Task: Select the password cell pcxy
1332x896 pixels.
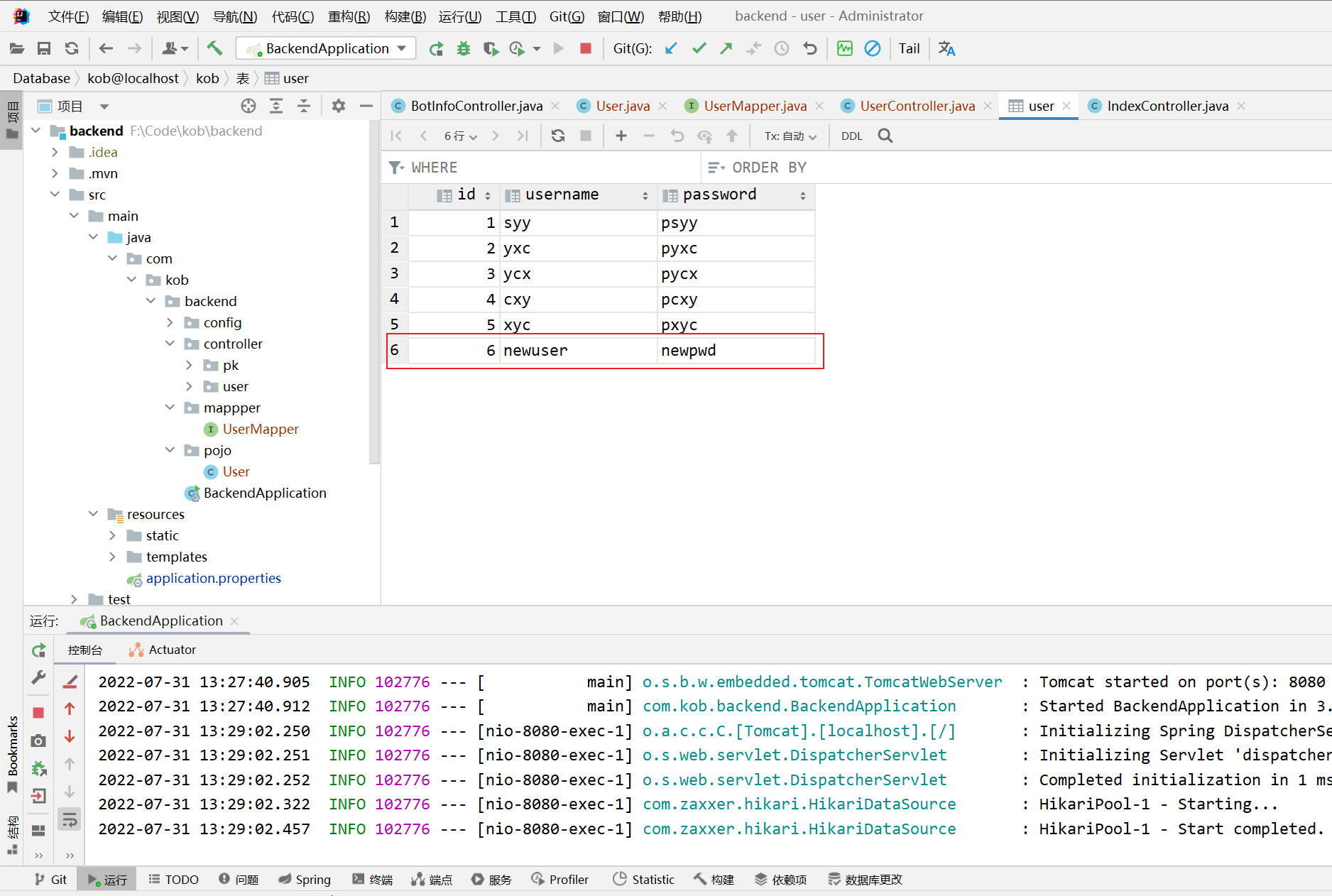Action: pyautogui.click(x=736, y=300)
